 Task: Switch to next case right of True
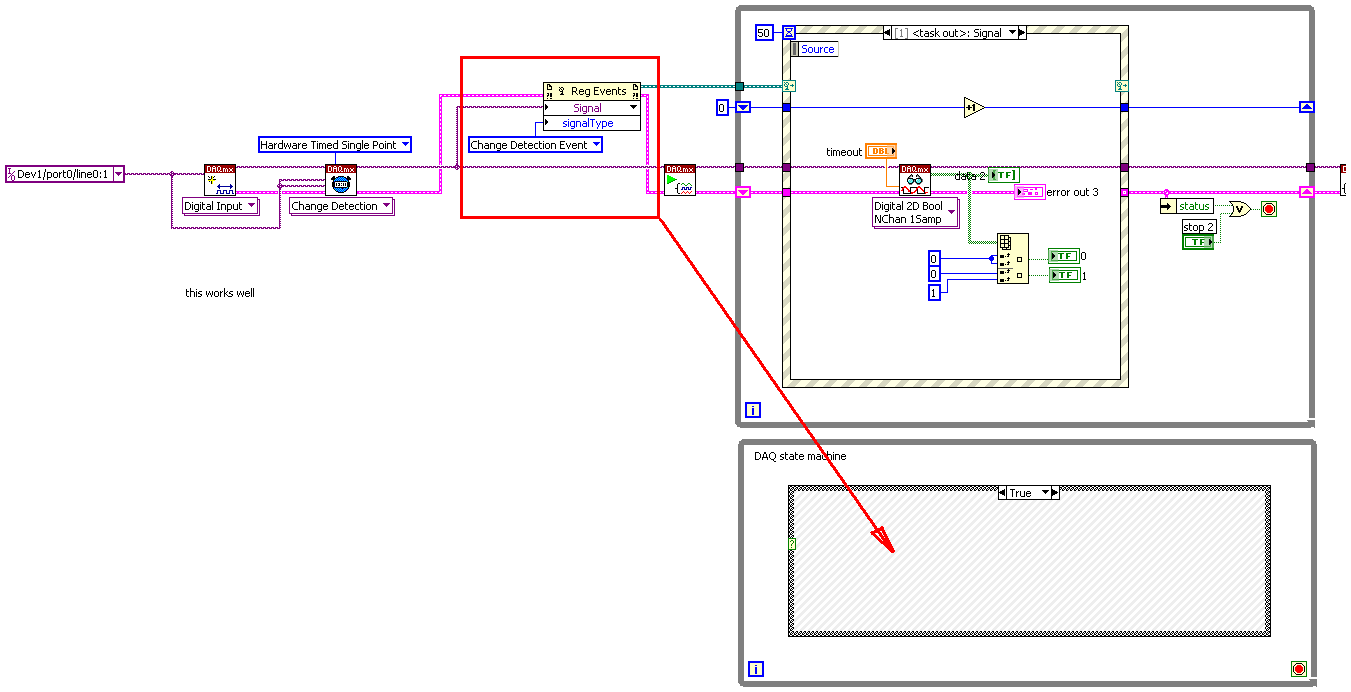click(x=1056, y=493)
